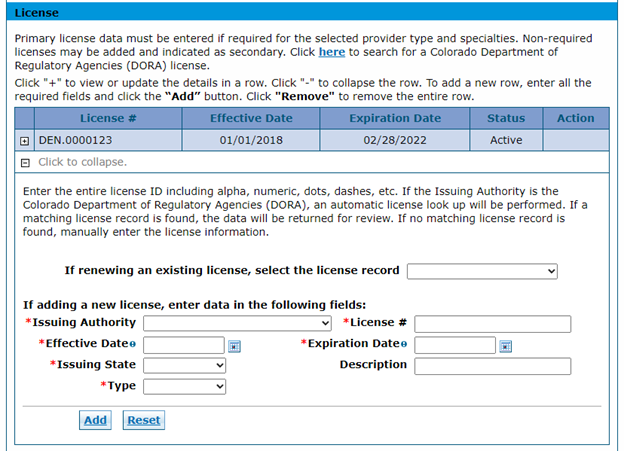The image size is (624, 451).
Task: Focus the Effective Date text field
Action: (x=184, y=345)
